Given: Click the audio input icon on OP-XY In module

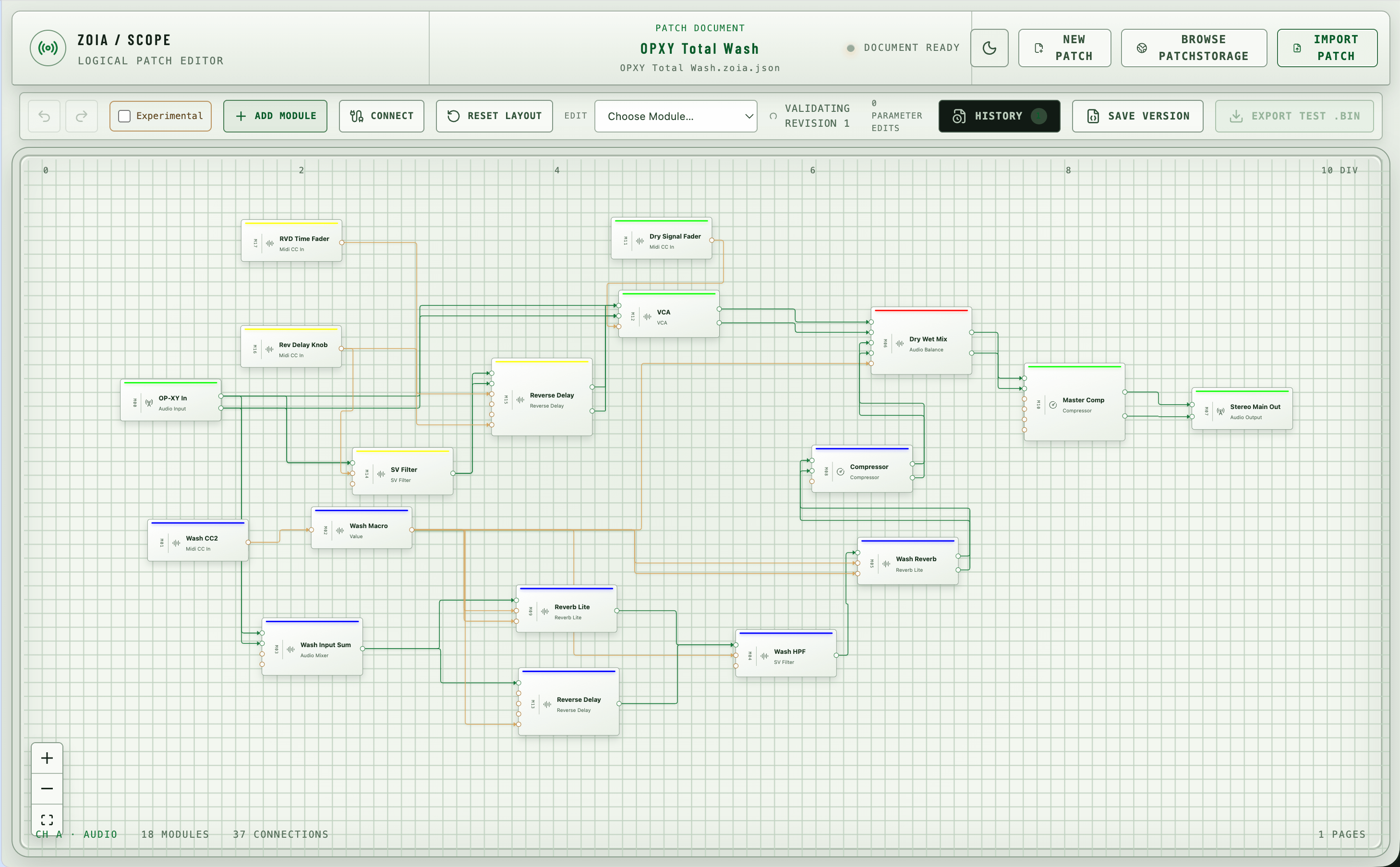Looking at the screenshot, I should 149,403.
